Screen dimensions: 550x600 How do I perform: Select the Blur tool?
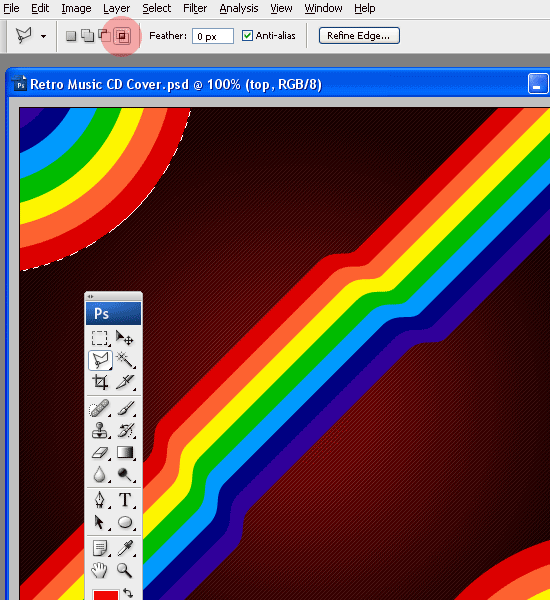click(100, 475)
